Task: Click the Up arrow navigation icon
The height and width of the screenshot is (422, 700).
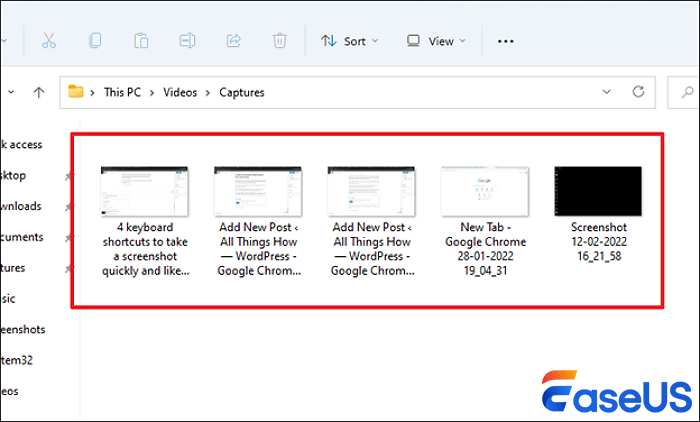Action: click(x=39, y=92)
